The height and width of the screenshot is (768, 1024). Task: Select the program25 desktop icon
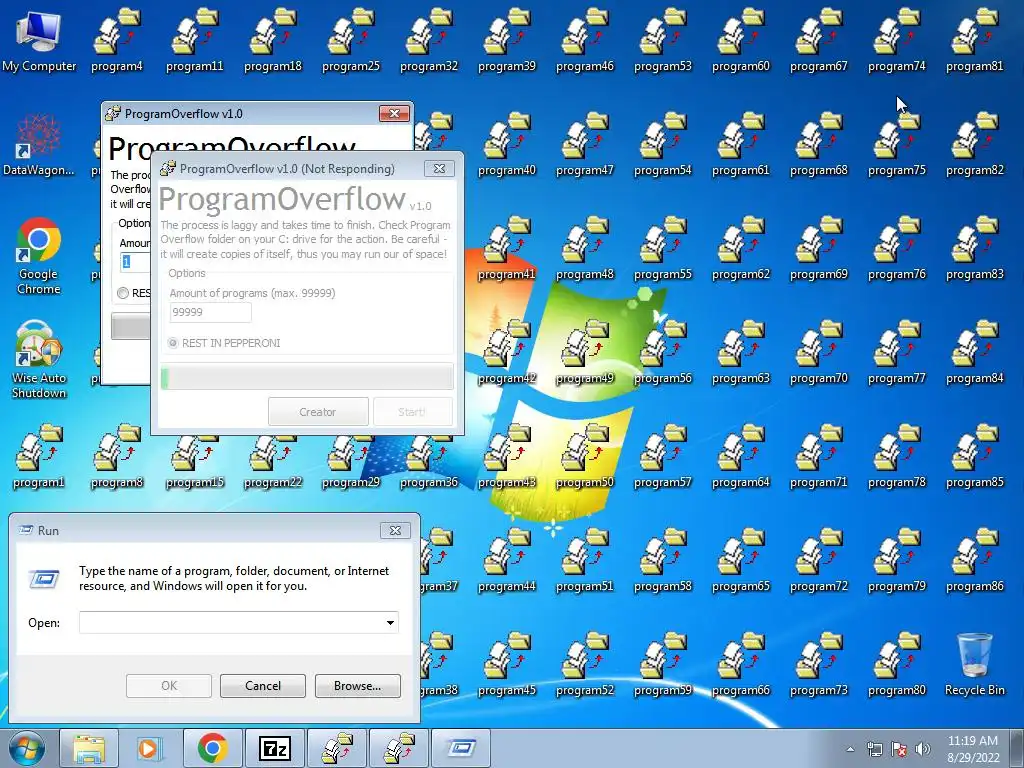[351, 40]
